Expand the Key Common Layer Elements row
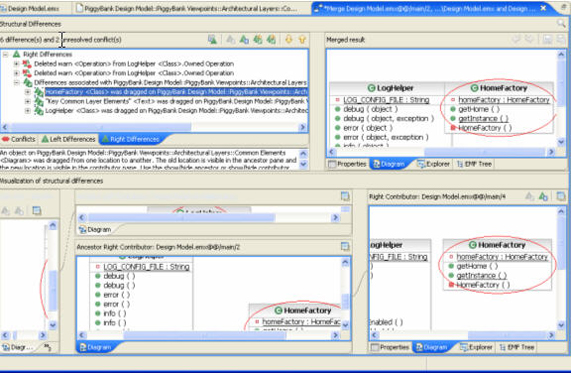The width and height of the screenshot is (572, 374). point(28,101)
